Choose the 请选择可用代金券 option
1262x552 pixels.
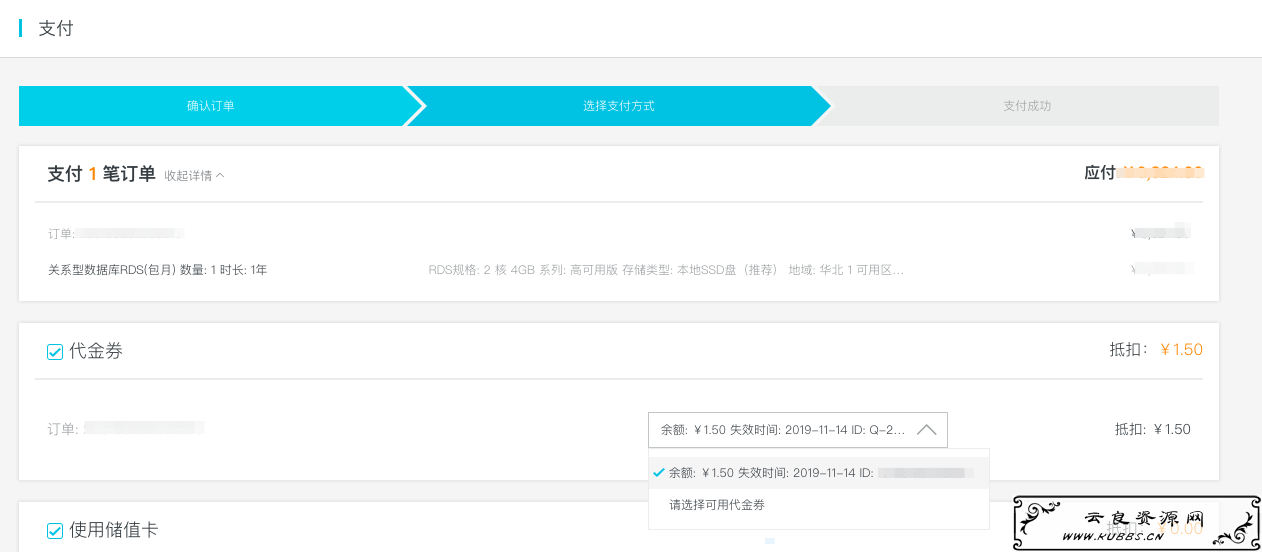(717, 505)
